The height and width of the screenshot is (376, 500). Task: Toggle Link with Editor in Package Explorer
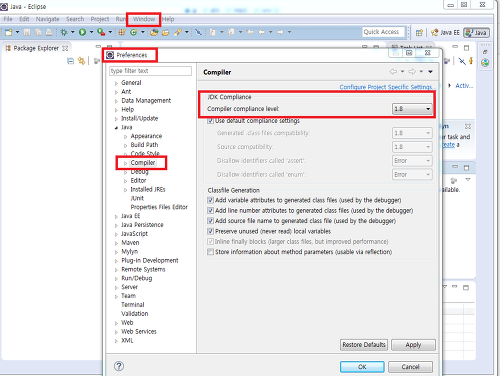tap(81, 61)
